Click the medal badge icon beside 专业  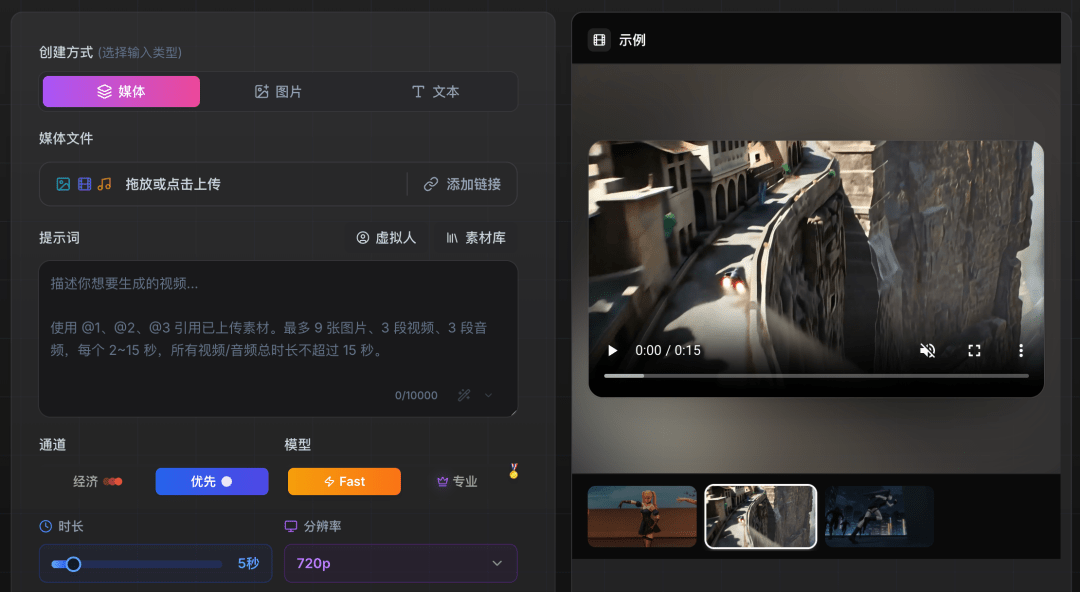click(x=513, y=470)
